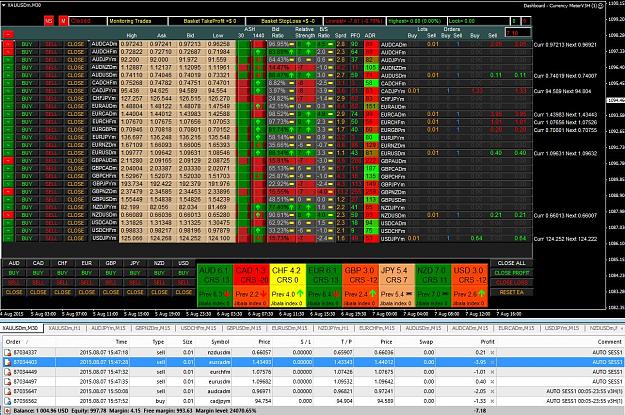Click SELL on GBPUSDm row

coord(51,199)
